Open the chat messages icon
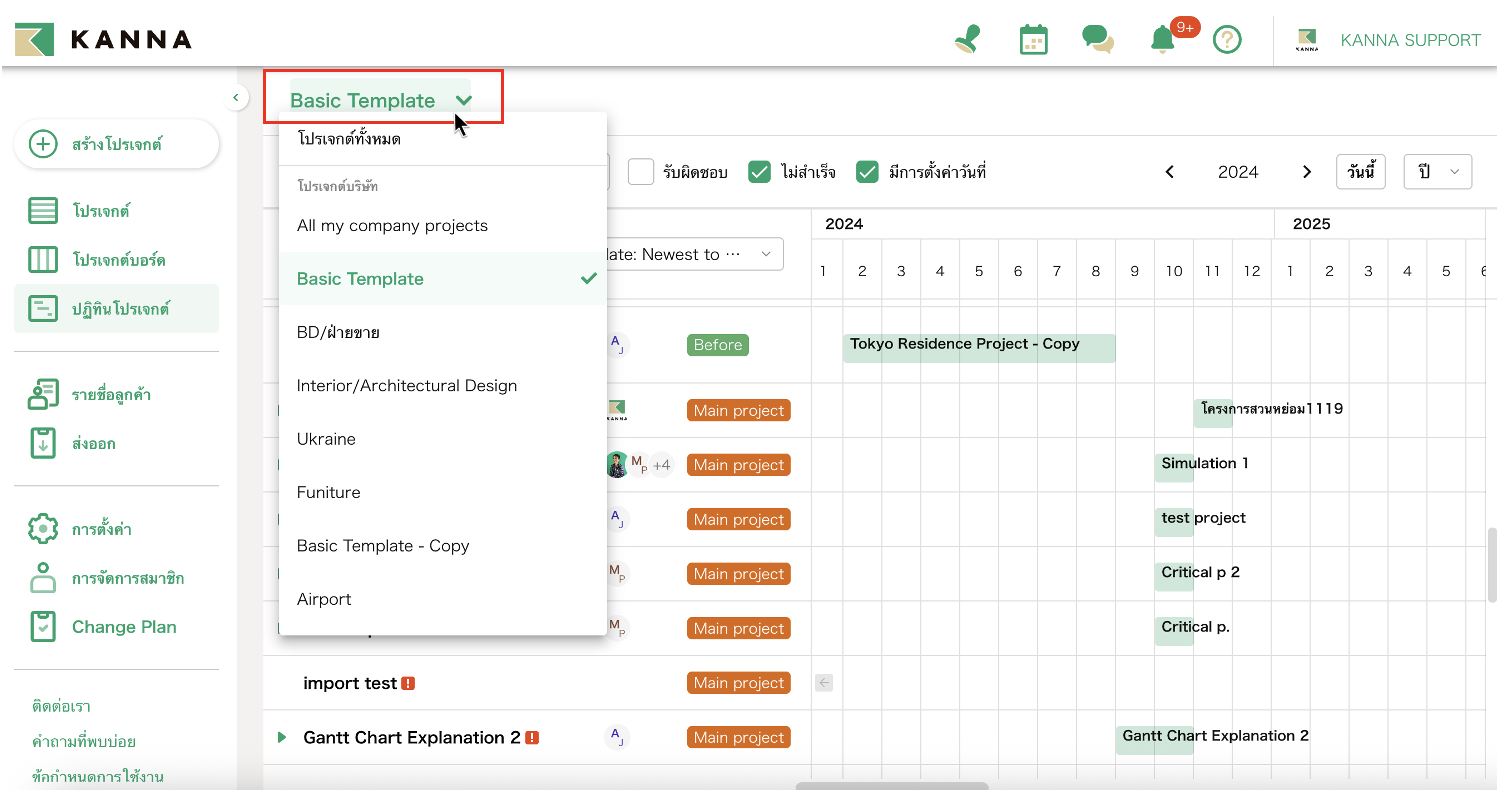The height and width of the screenshot is (790, 1500). pos(1097,40)
